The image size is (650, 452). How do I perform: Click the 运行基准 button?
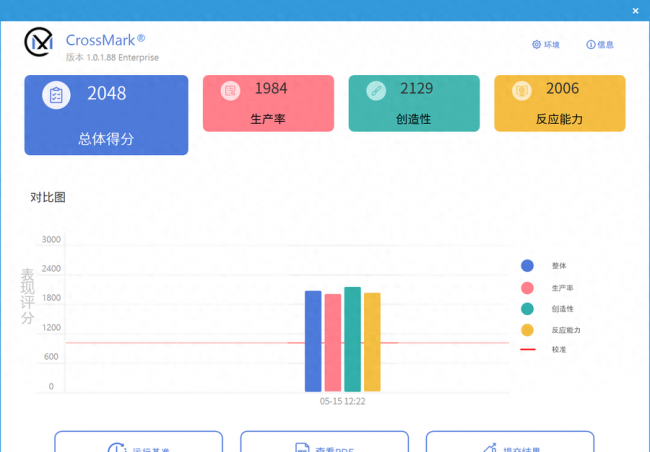(x=138, y=442)
